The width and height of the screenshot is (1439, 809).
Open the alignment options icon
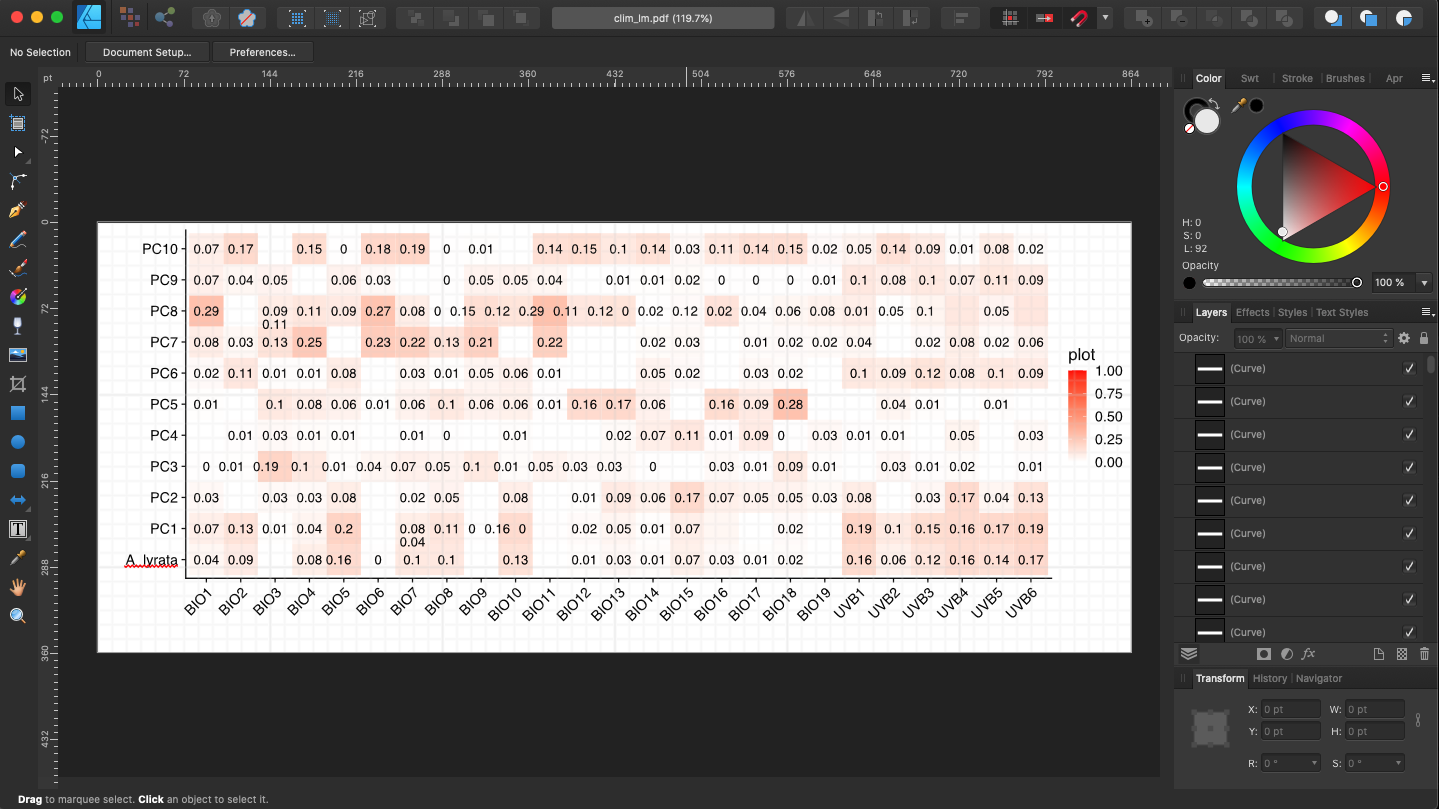(x=961, y=18)
